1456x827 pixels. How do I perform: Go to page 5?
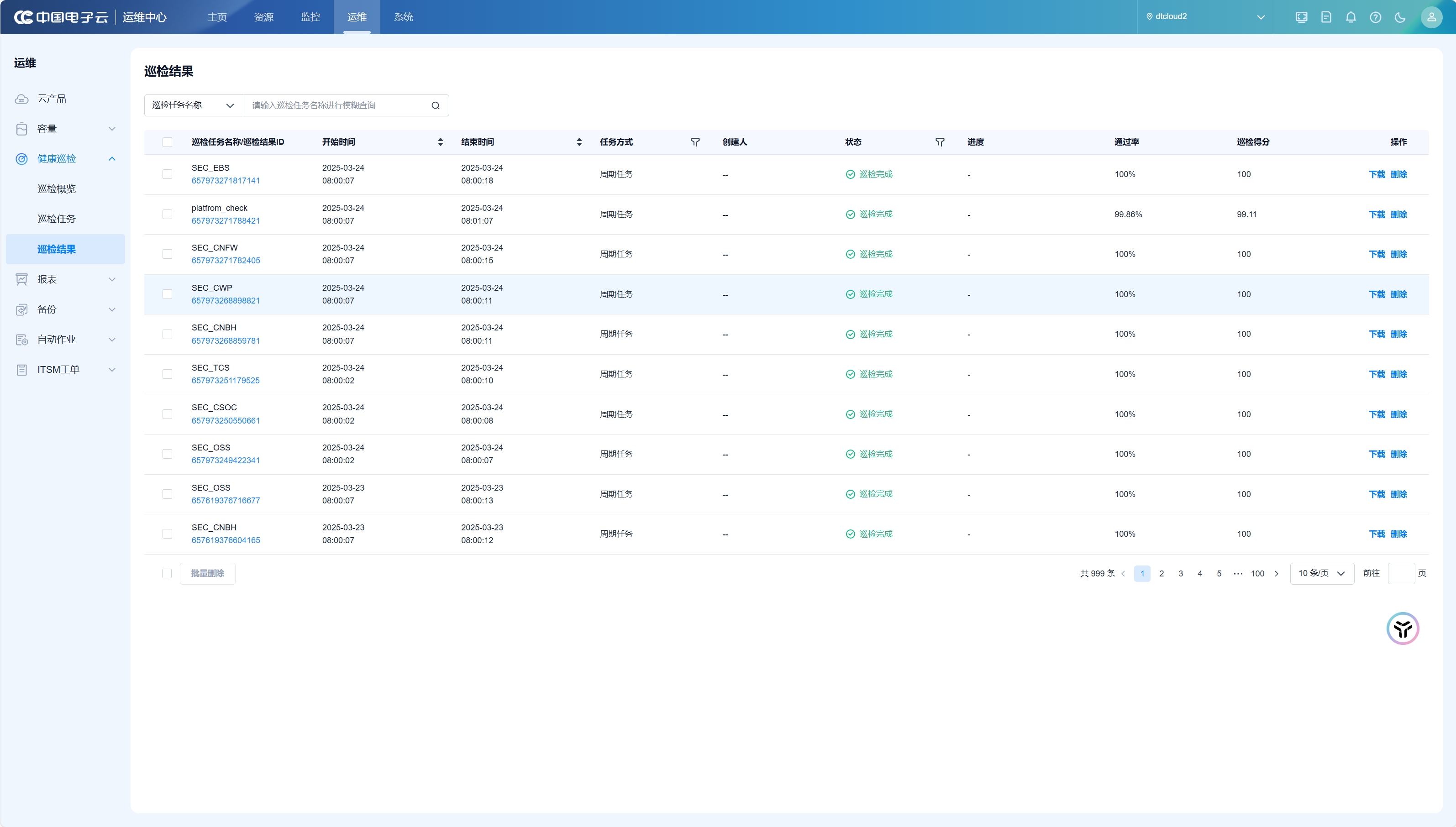tap(1219, 574)
